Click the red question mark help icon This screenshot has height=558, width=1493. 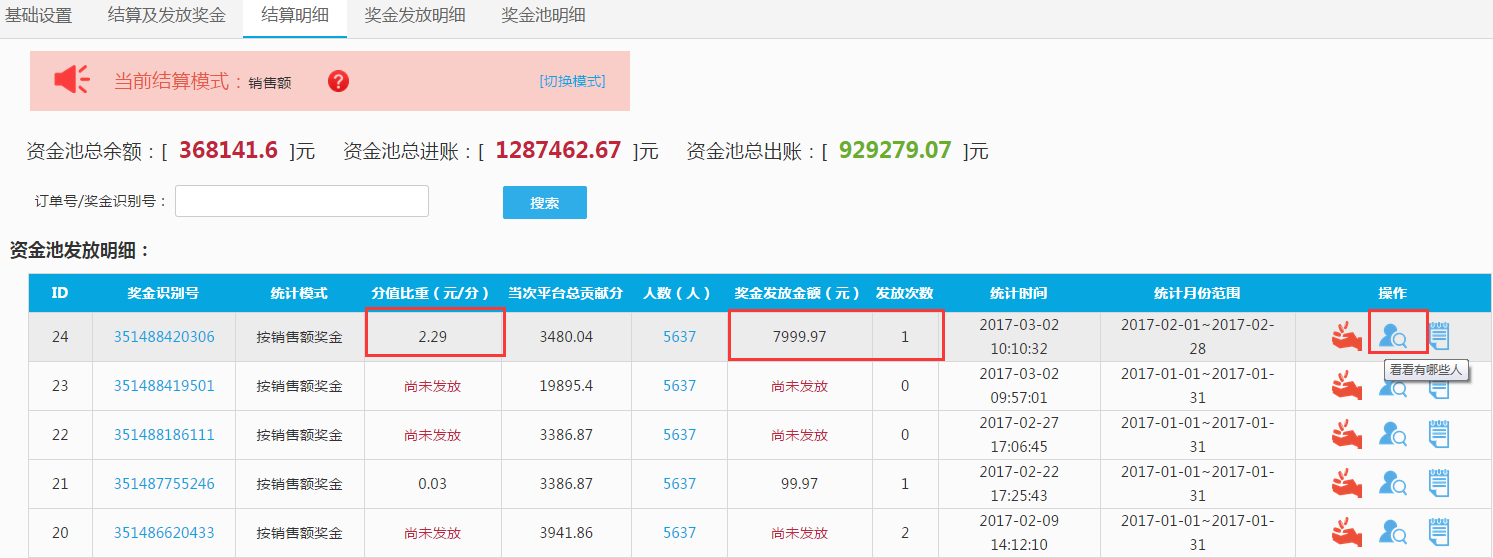(338, 81)
